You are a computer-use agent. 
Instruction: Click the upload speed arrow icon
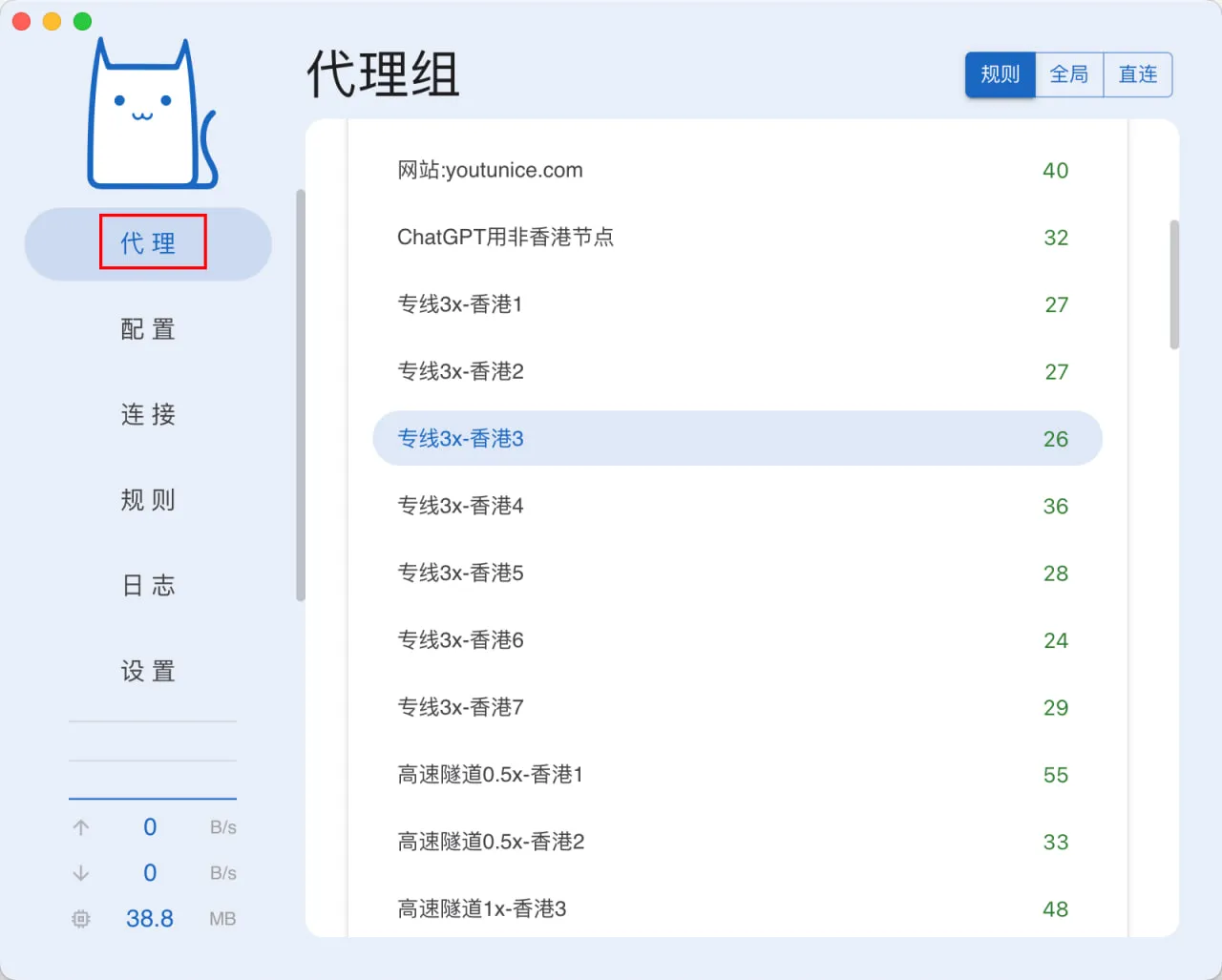(x=80, y=827)
